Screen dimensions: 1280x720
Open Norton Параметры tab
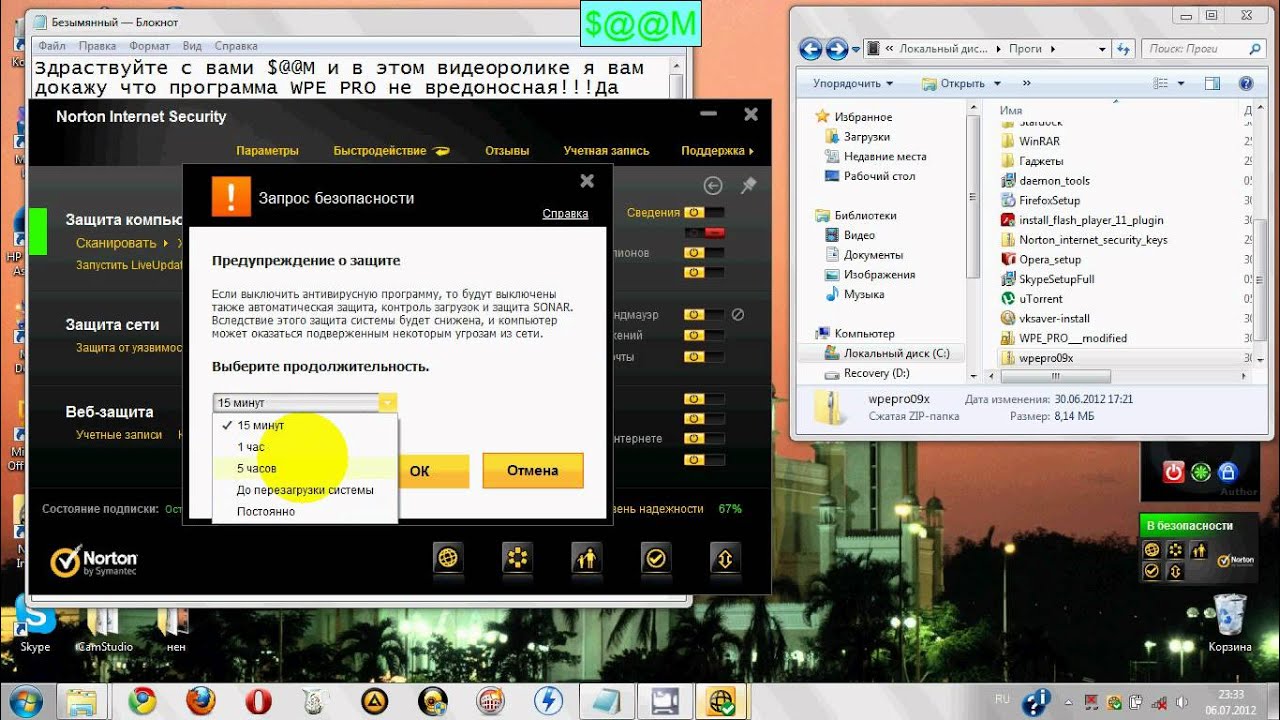(267, 151)
